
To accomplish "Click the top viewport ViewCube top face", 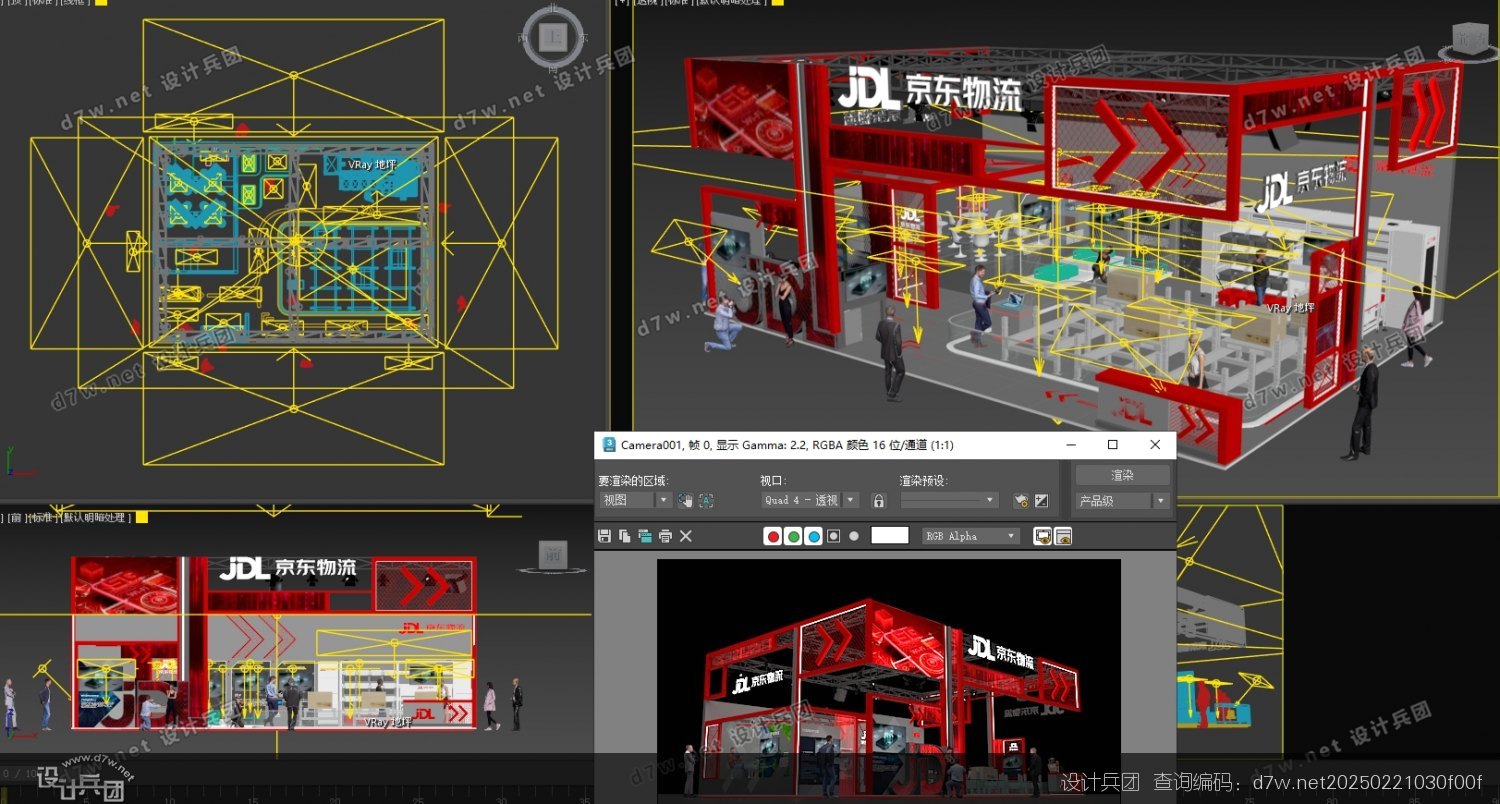I will [x=552, y=39].
